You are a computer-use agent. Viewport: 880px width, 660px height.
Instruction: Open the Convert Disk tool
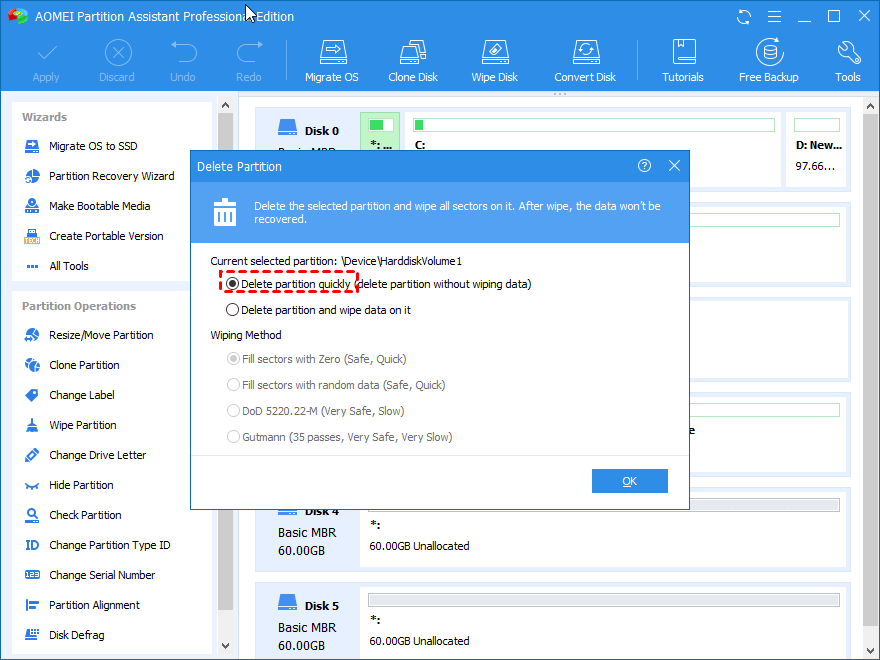click(x=585, y=61)
